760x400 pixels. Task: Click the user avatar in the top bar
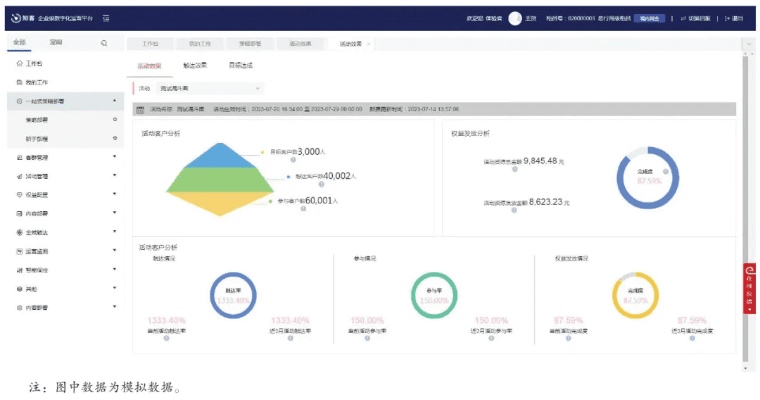[515, 18]
